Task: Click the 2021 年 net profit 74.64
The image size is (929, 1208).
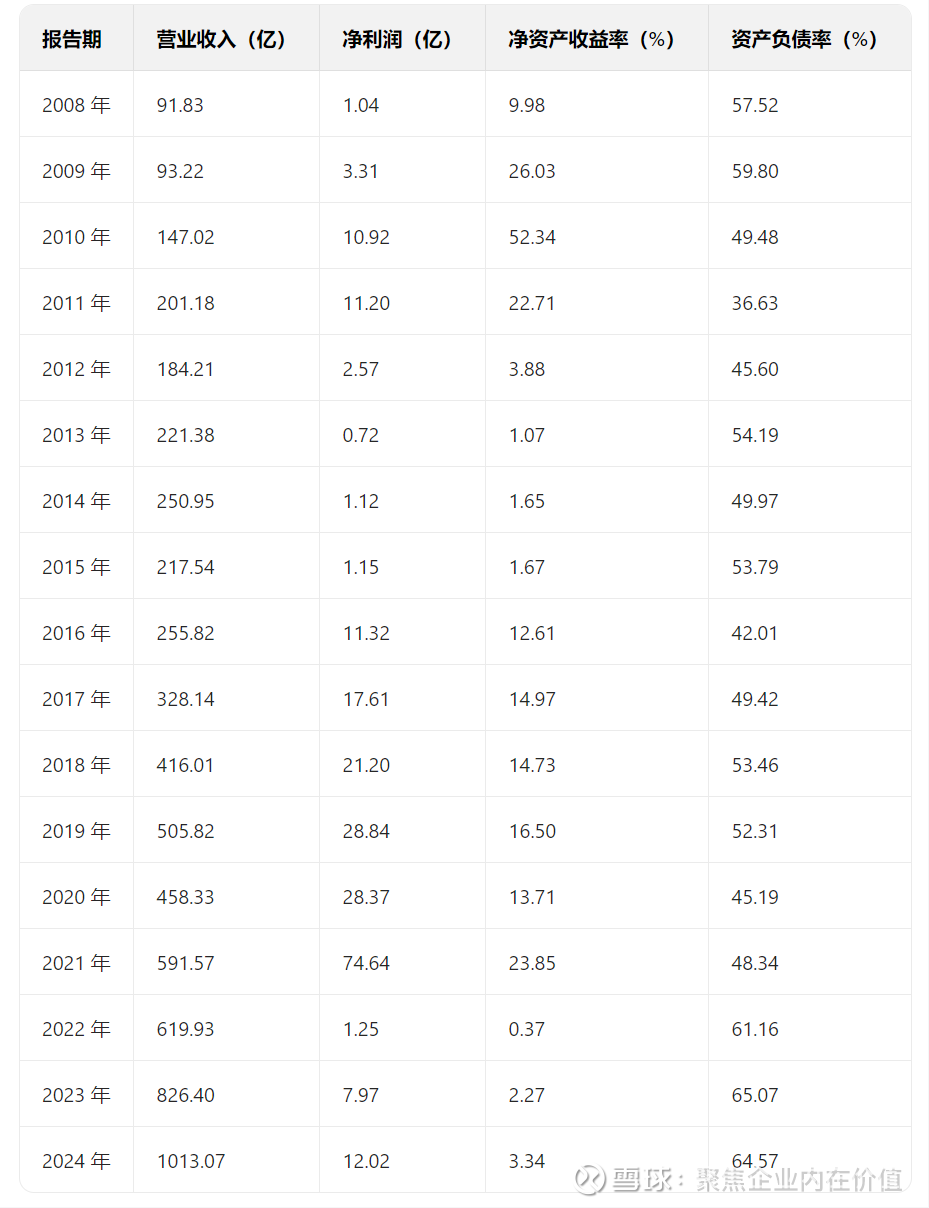Action: (366, 963)
